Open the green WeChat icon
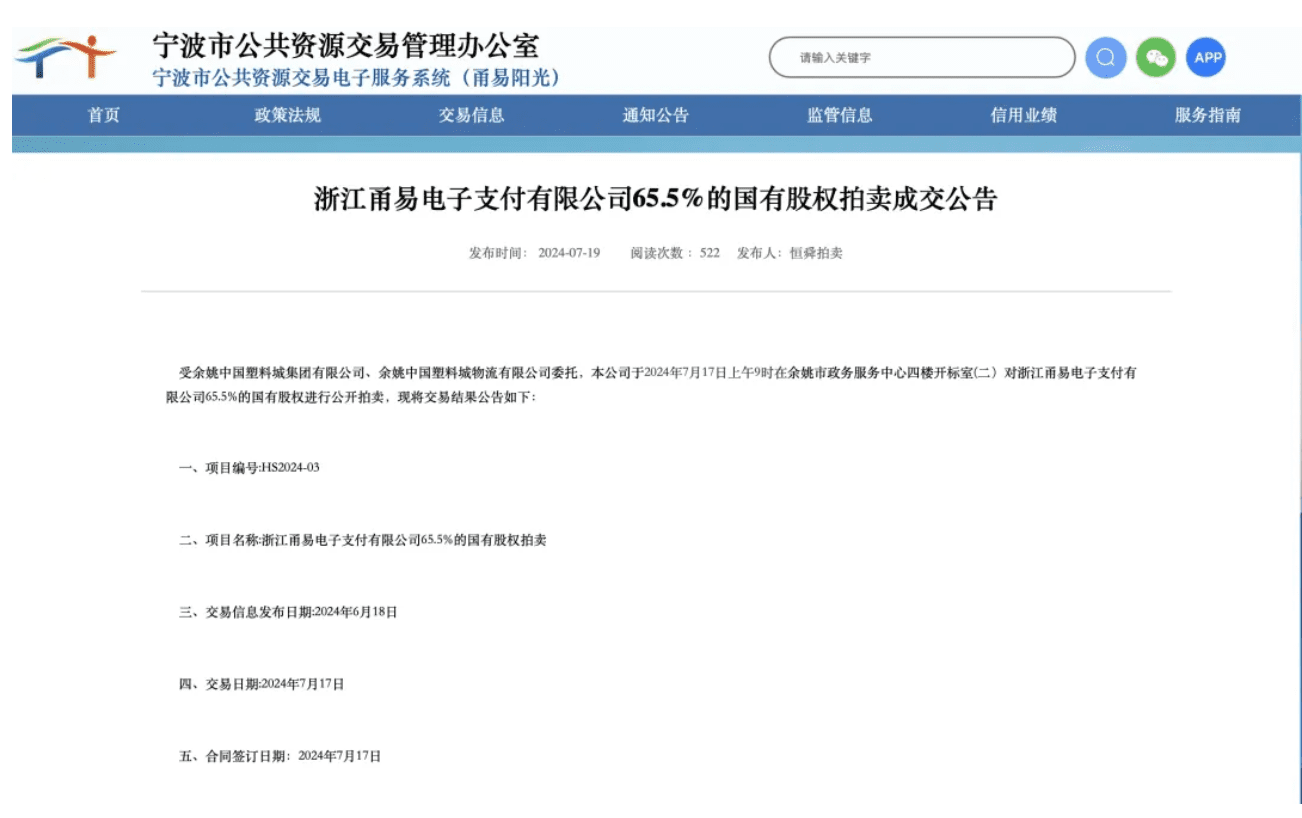The height and width of the screenshot is (818, 1302). pos(1156,57)
